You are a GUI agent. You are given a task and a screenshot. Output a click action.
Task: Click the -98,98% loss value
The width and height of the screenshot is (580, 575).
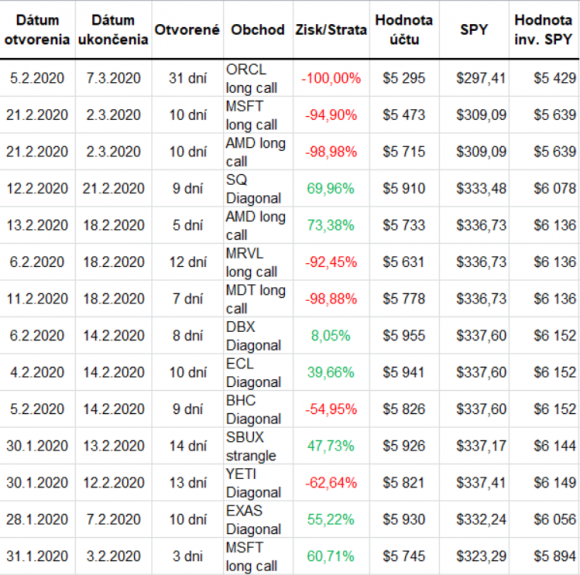click(331, 152)
